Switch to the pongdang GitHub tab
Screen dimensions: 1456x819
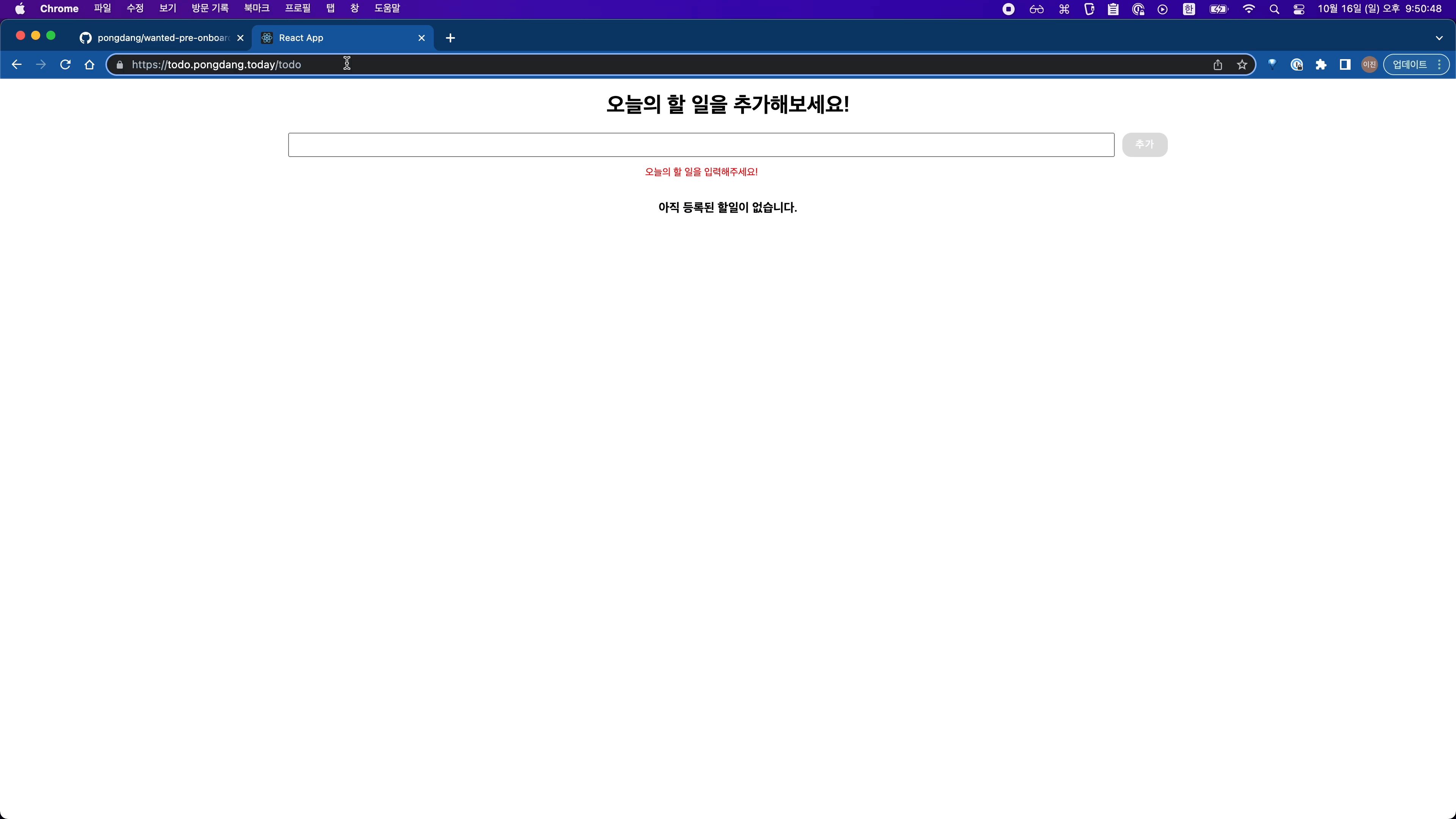point(161,38)
